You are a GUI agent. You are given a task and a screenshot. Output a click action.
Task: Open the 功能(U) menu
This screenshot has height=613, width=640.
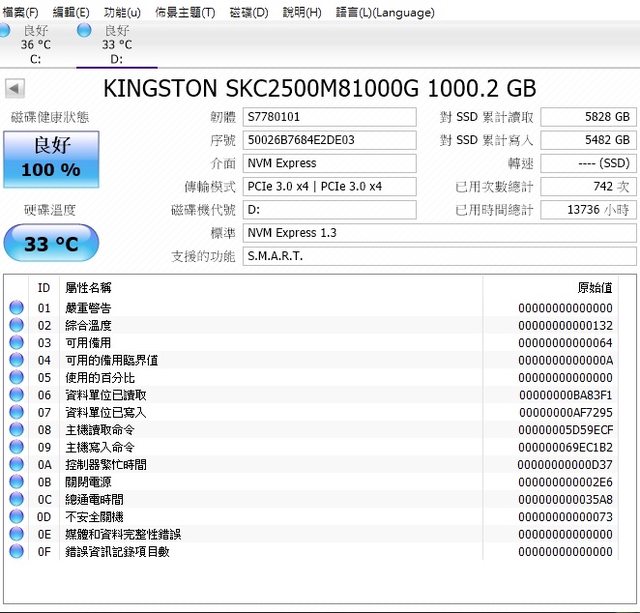click(x=122, y=12)
